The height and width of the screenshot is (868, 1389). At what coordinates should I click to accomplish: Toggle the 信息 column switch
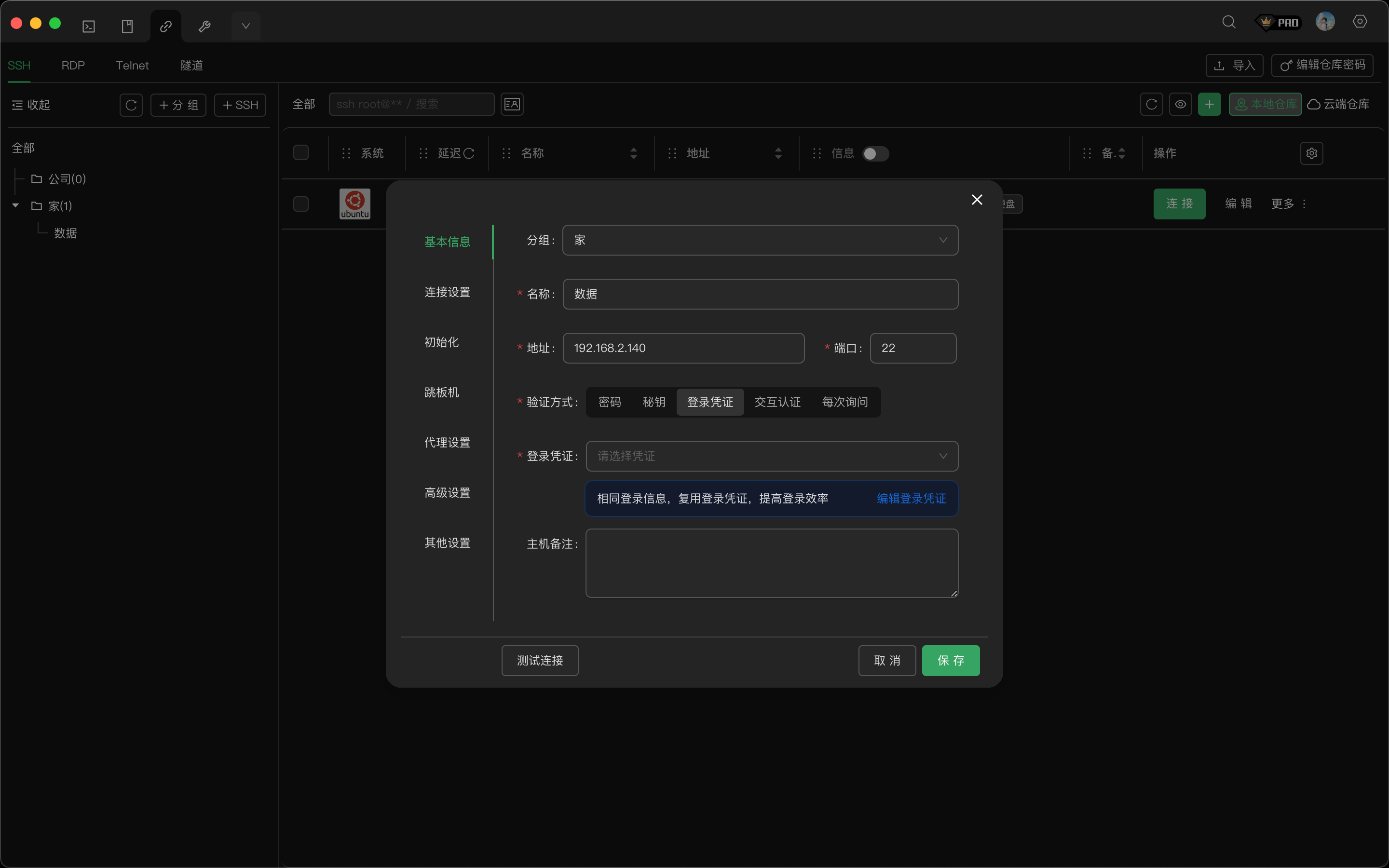(875, 154)
